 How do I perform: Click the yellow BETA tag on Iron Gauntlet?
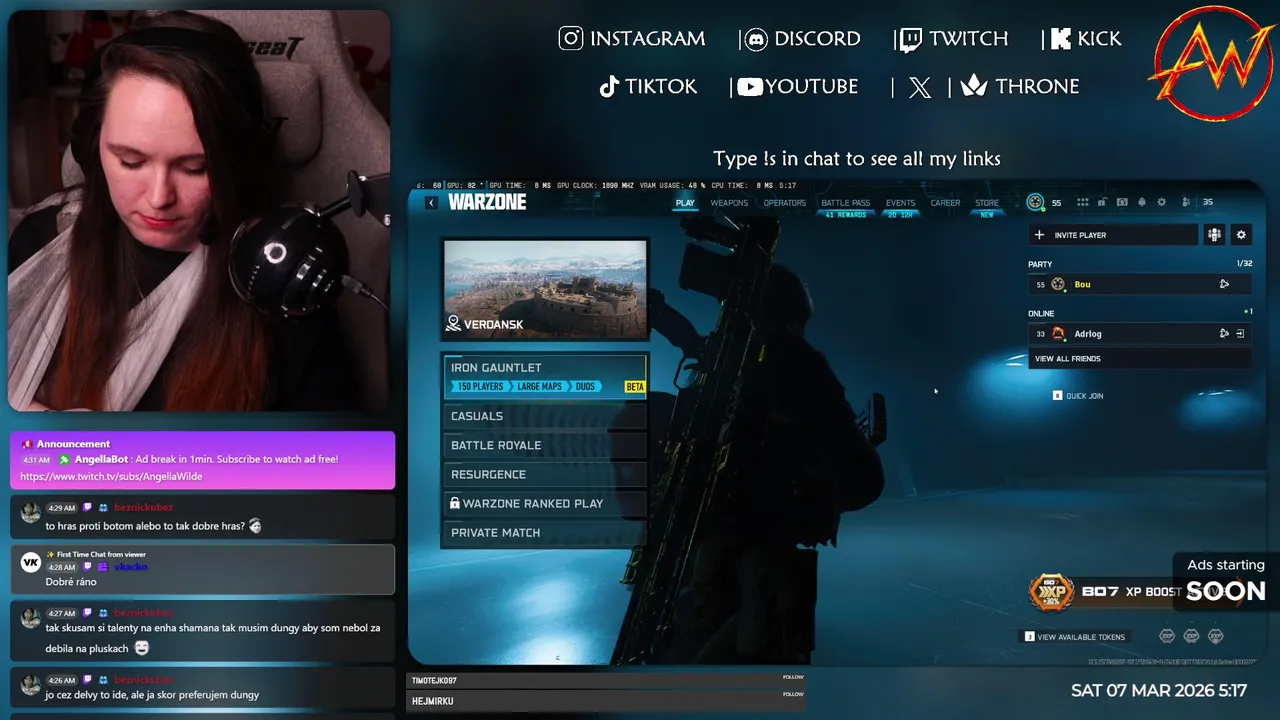tap(634, 387)
